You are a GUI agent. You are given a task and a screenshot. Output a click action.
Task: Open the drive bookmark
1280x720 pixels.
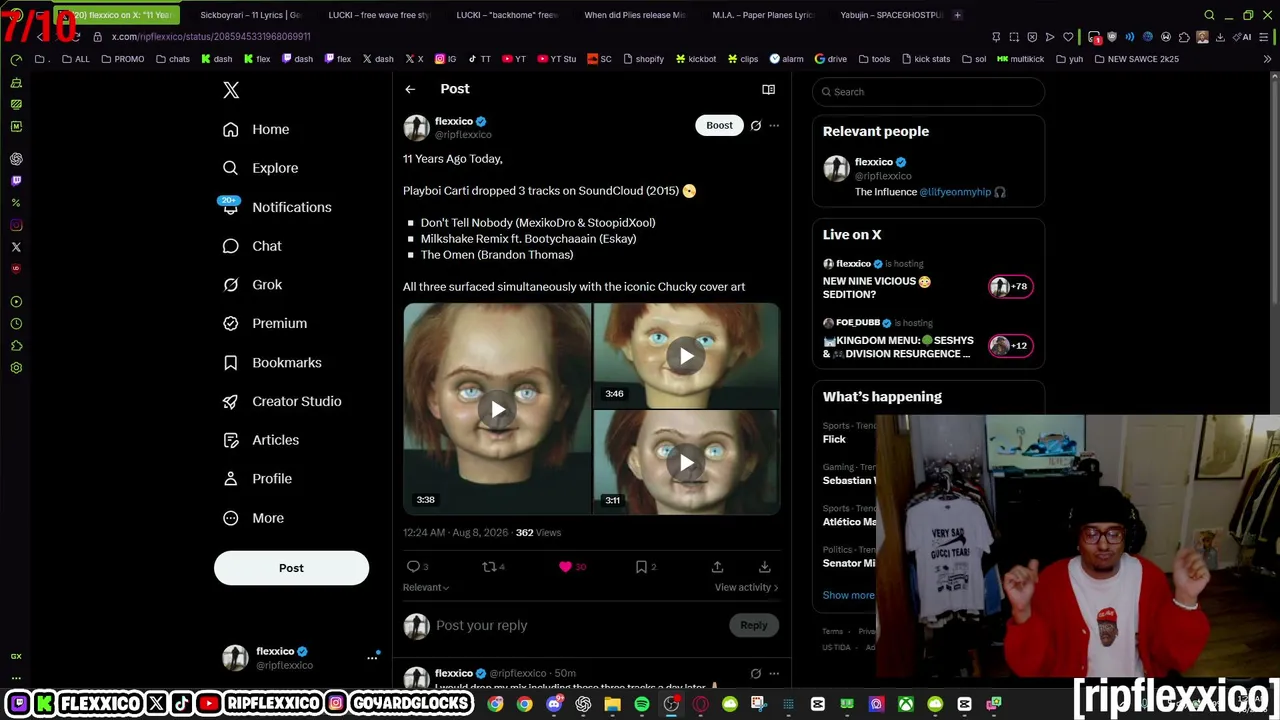(x=831, y=59)
